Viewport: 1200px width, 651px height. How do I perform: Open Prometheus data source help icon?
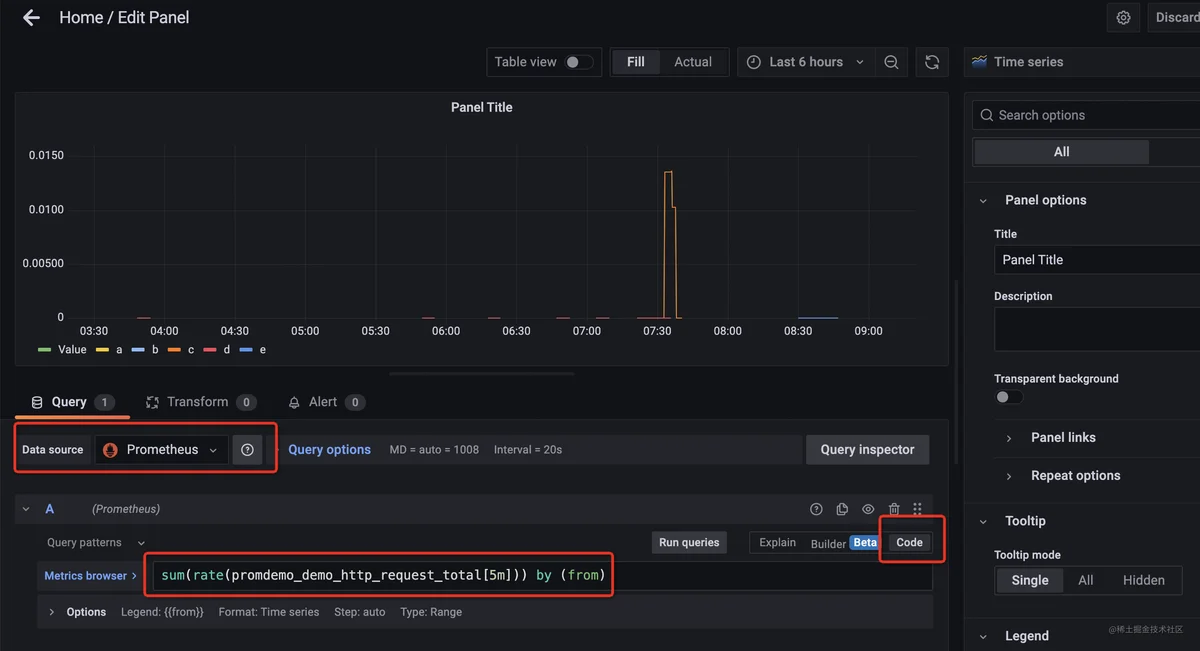247,450
